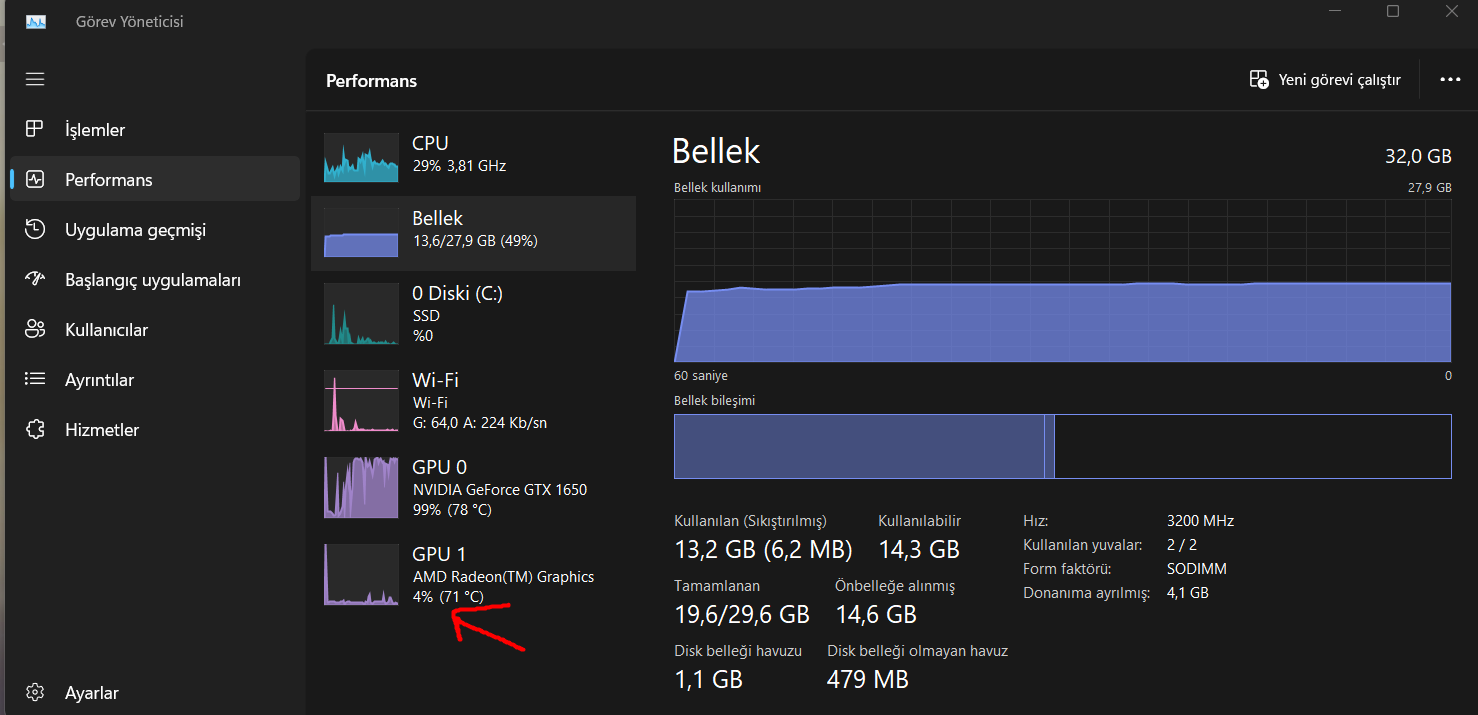
Task: Click the Performans heartbeat icon in sidebar
Action: click(35, 180)
